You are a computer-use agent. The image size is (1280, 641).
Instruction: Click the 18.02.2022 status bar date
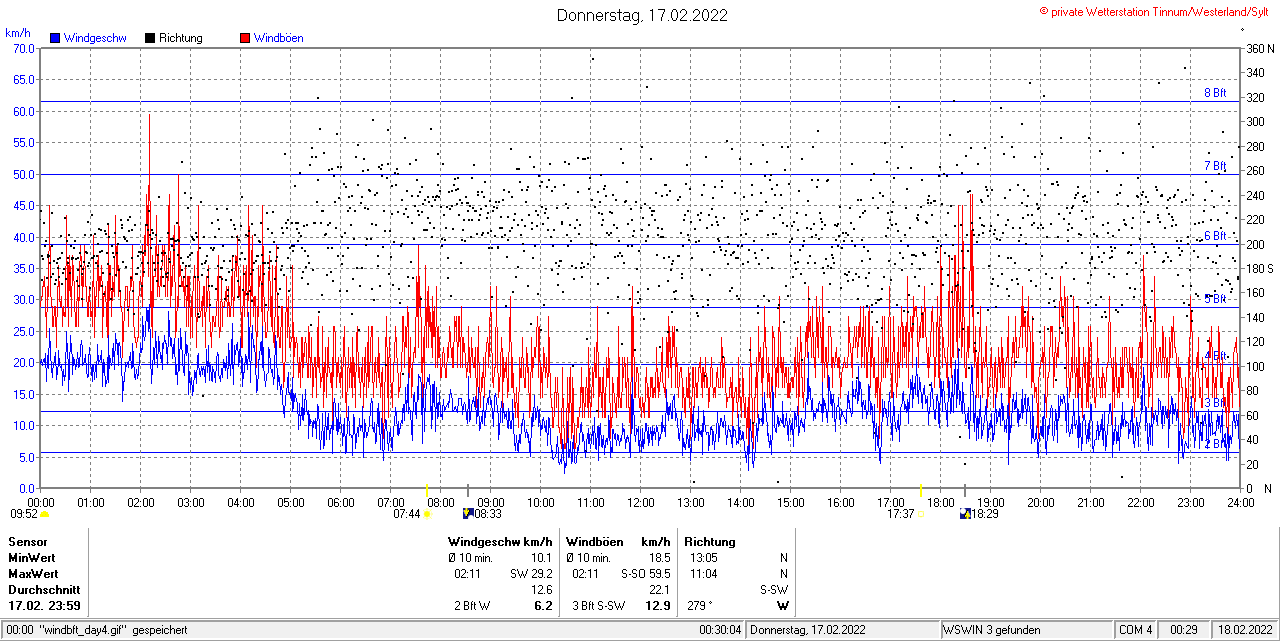pos(1244,630)
